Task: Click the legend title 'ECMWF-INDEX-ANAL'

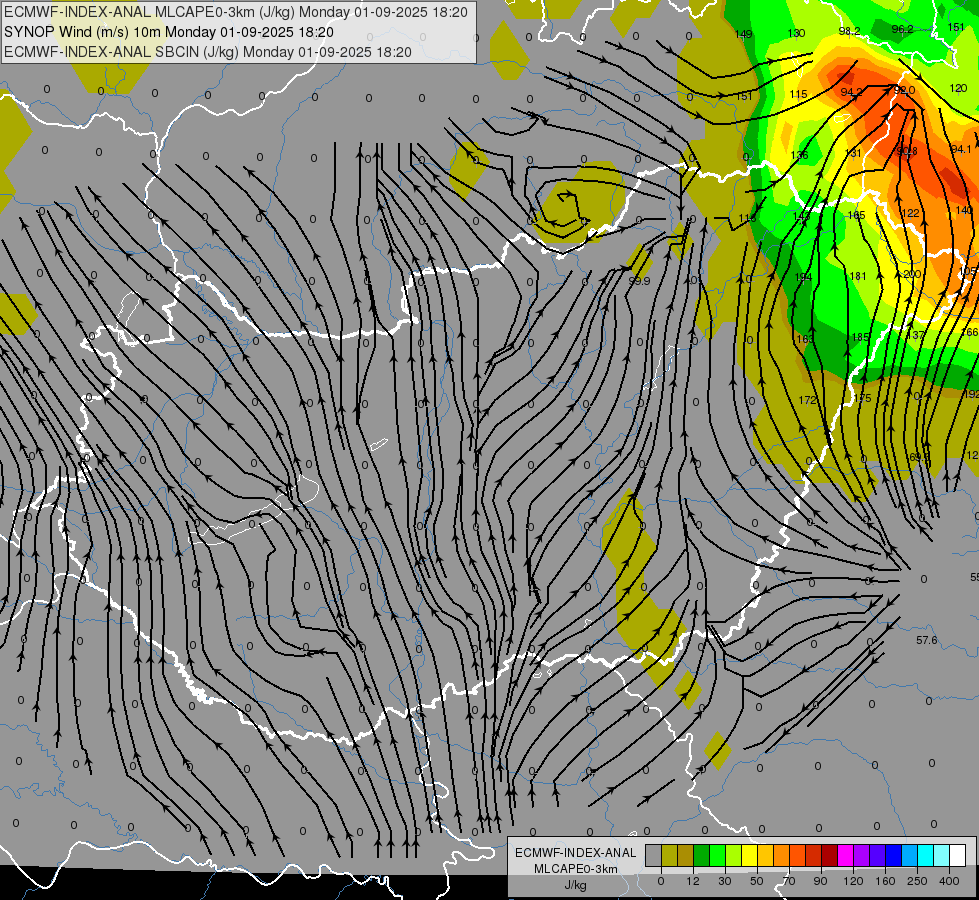Action: click(576, 853)
